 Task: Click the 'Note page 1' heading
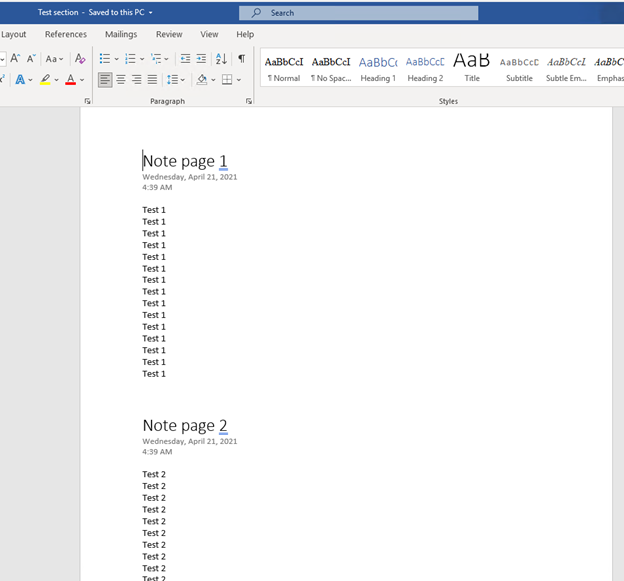185,161
